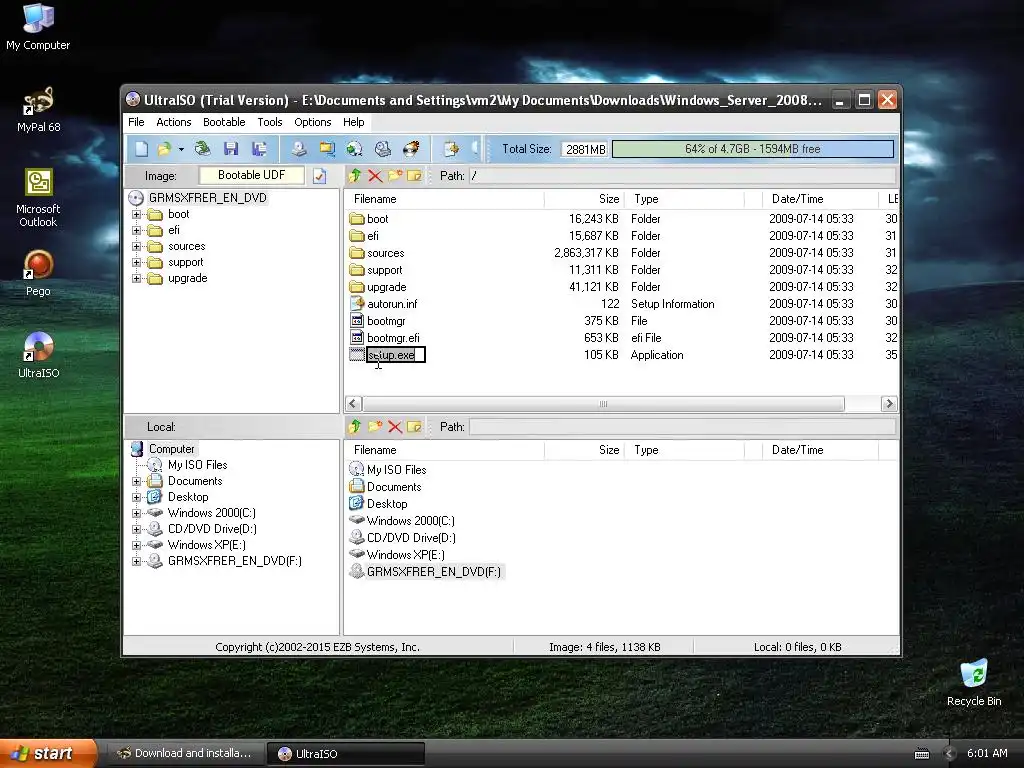Open the Actions menu

174,122
